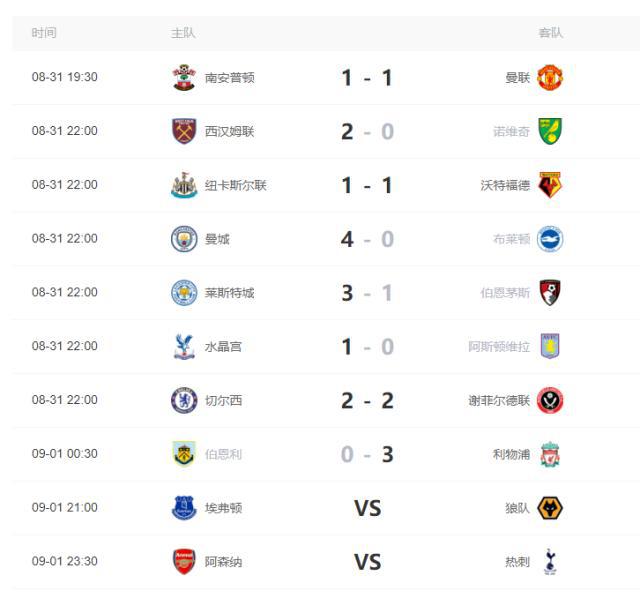Open the 利物浦 team name link
This screenshot has width=640, height=598.
[511, 454]
